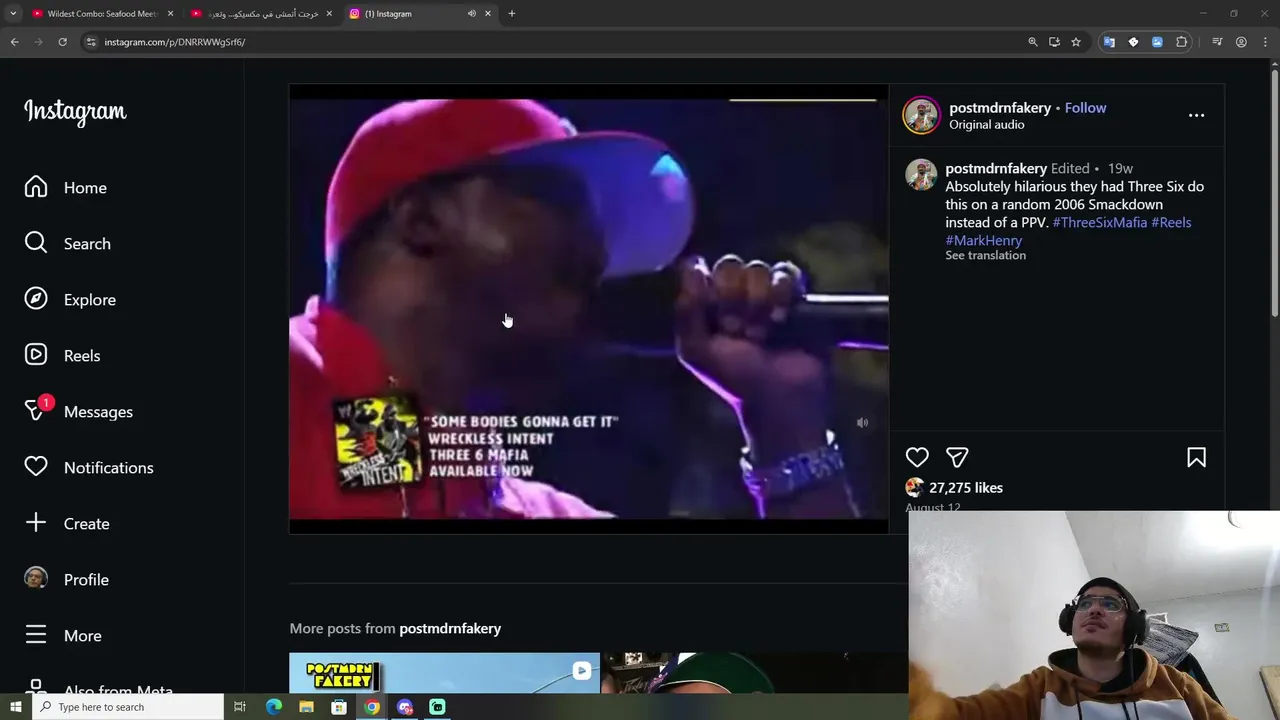
Task: Toggle video sound with speaker icon
Action: [x=862, y=423]
